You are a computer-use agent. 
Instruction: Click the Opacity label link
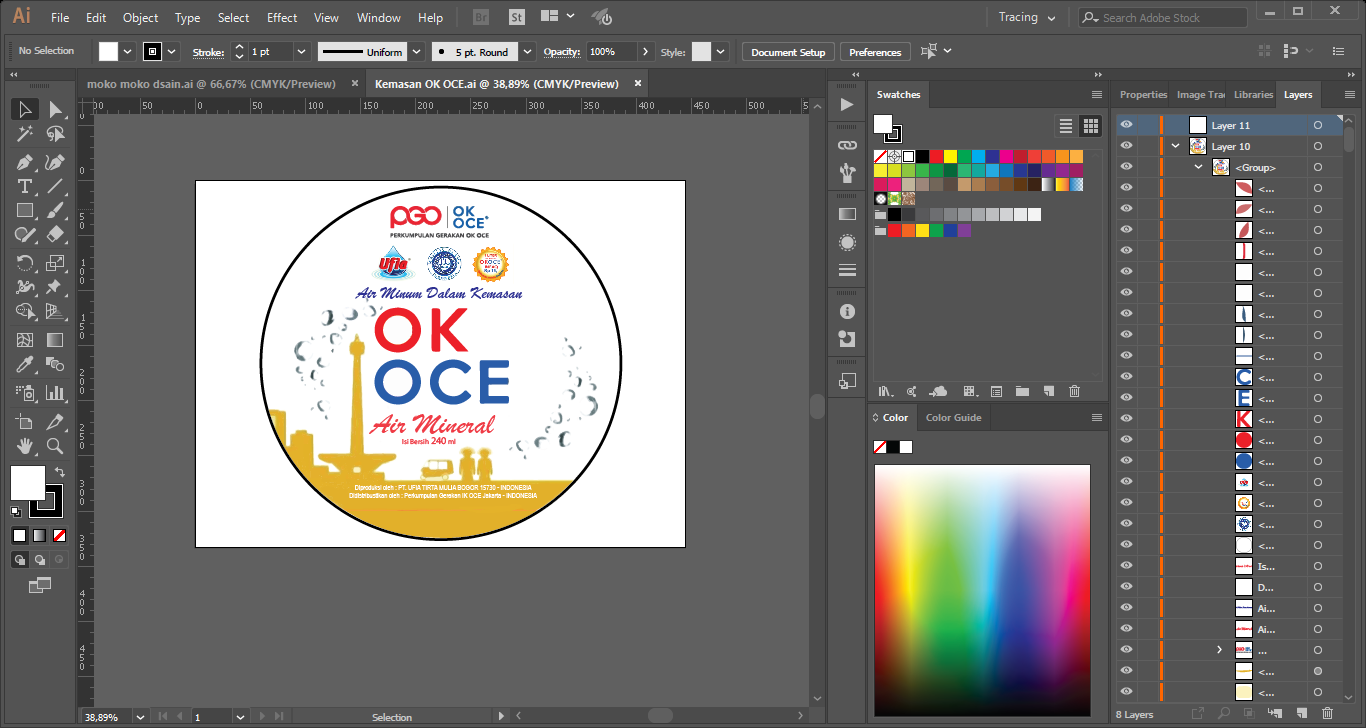click(x=561, y=52)
